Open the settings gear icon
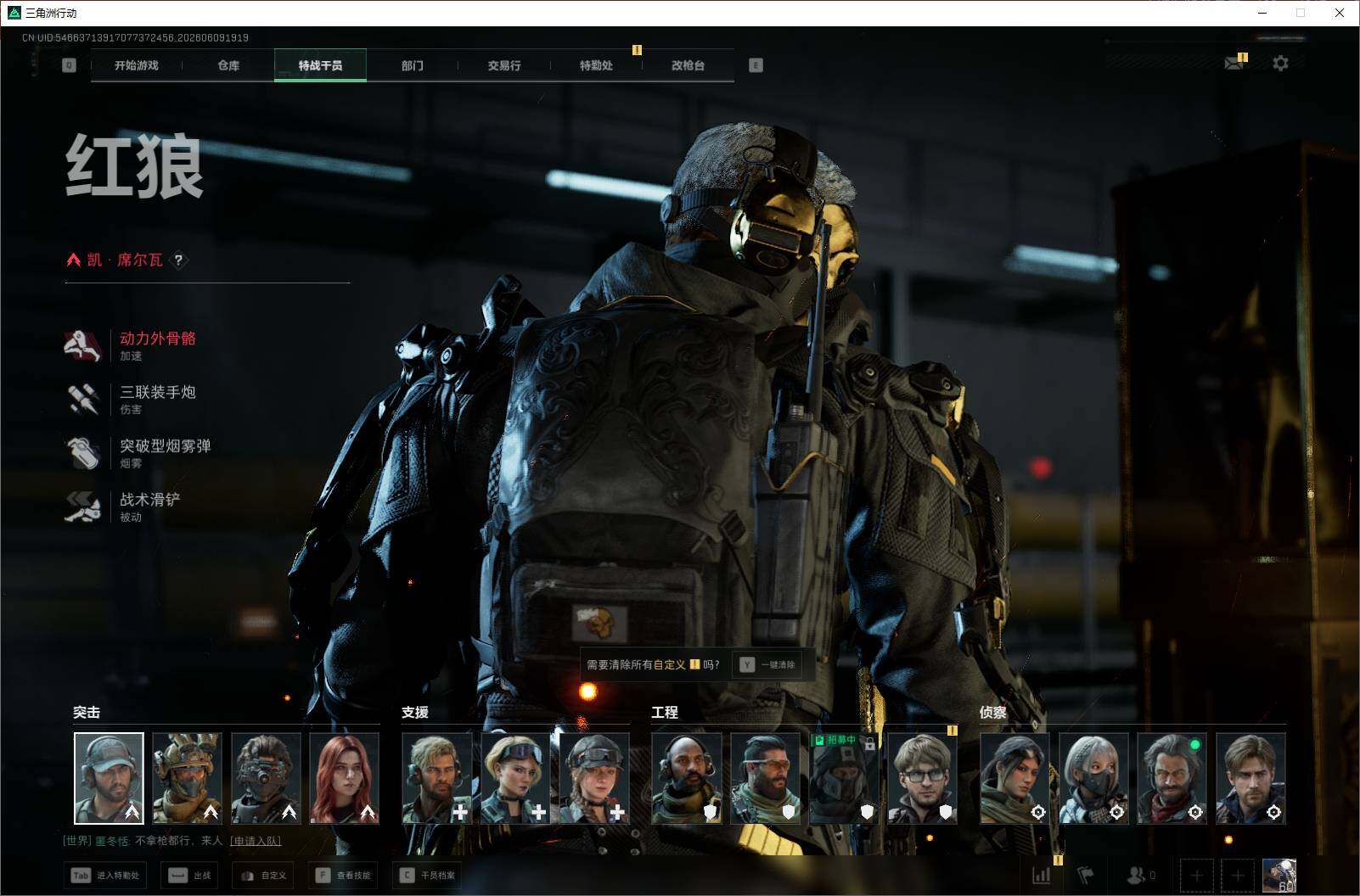The width and height of the screenshot is (1360, 896). click(x=1280, y=63)
